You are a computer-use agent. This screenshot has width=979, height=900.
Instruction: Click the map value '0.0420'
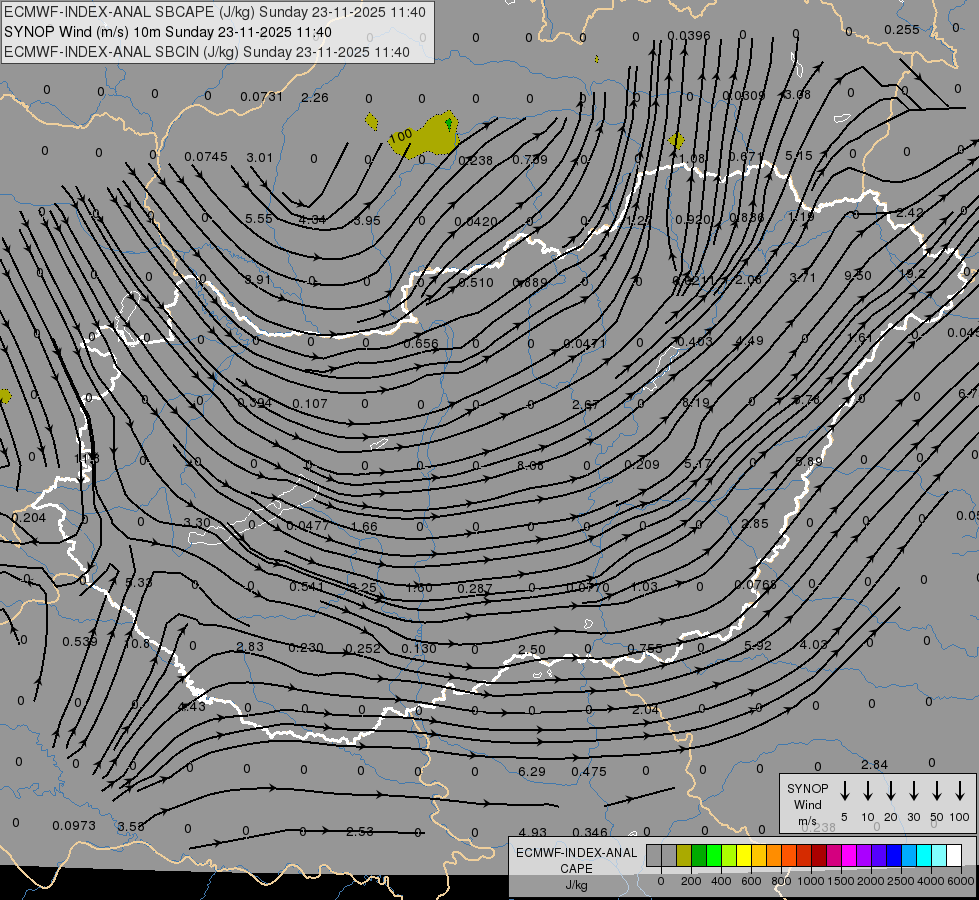(476, 222)
